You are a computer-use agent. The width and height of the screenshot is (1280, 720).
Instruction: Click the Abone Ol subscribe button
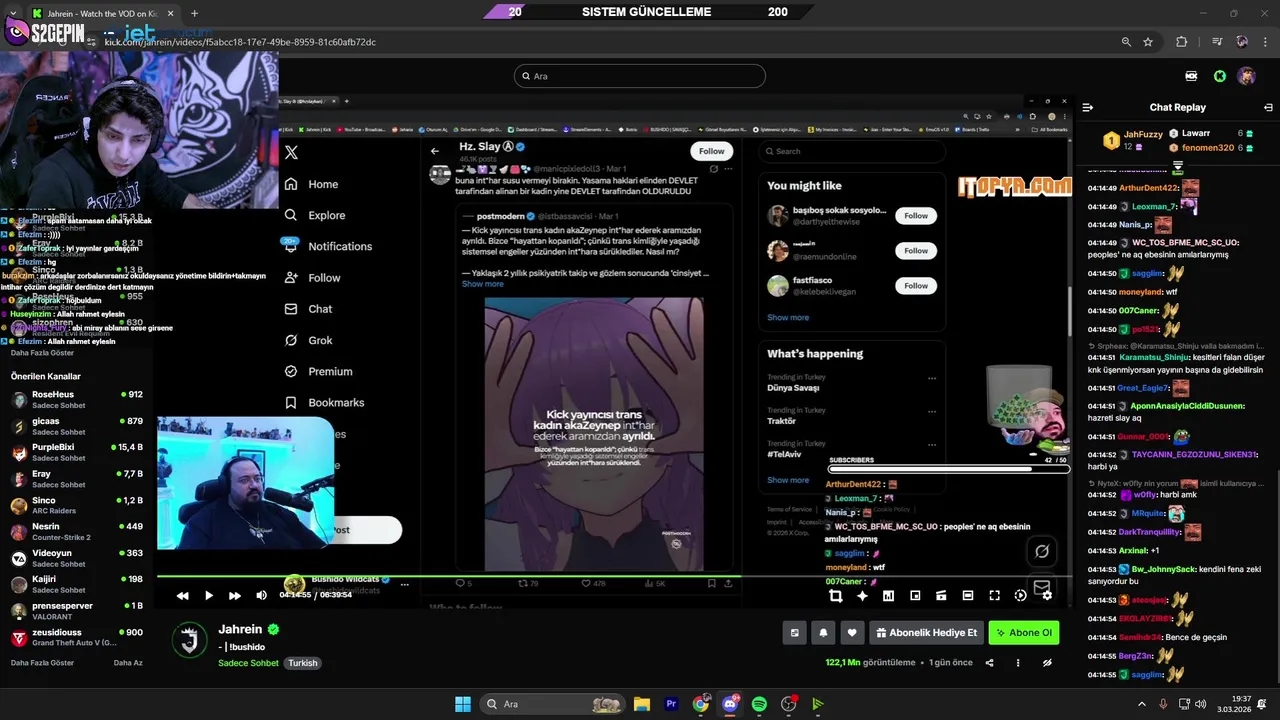click(1023, 633)
